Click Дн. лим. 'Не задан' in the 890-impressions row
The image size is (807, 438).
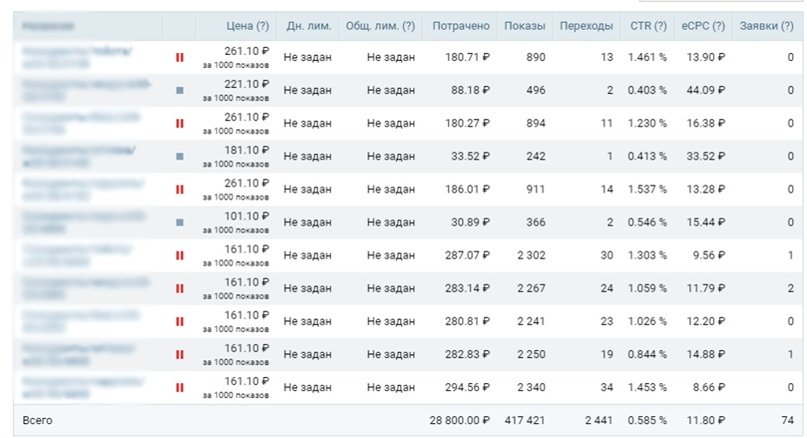pyautogui.click(x=307, y=58)
